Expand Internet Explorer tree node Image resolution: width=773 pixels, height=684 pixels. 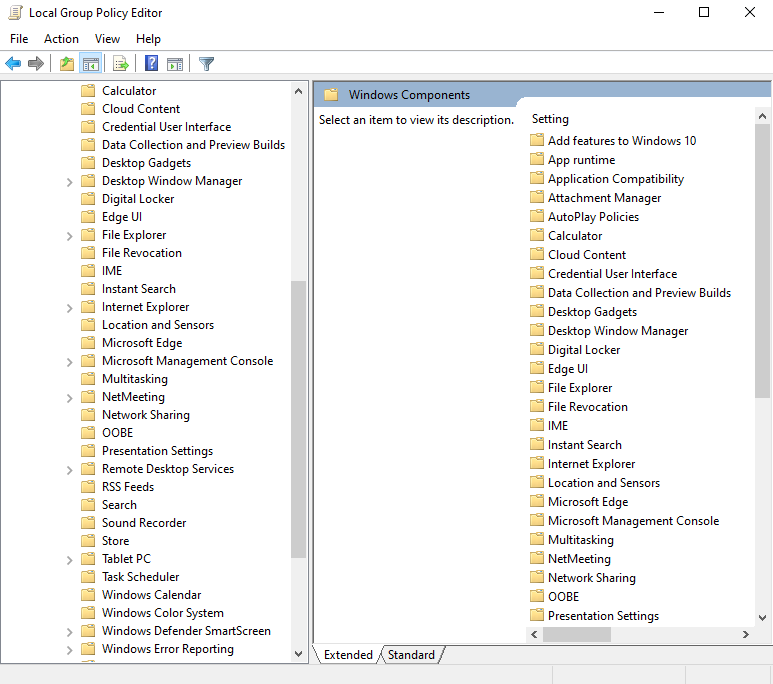pos(70,308)
